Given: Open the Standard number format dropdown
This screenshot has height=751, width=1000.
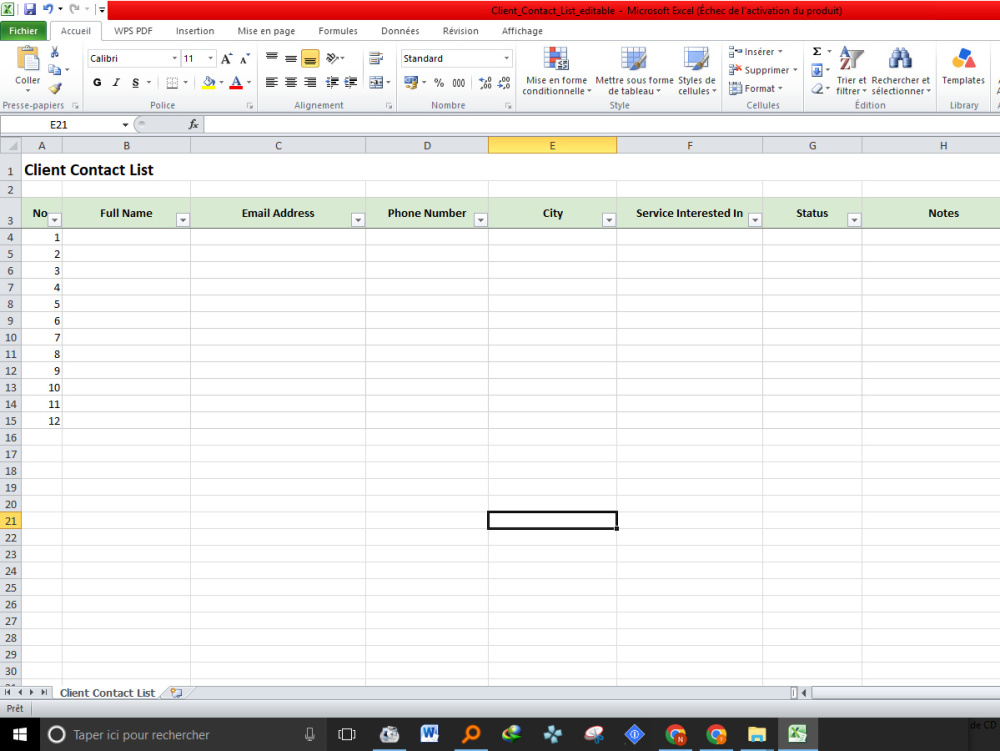Looking at the screenshot, I should click(x=506, y=59).
